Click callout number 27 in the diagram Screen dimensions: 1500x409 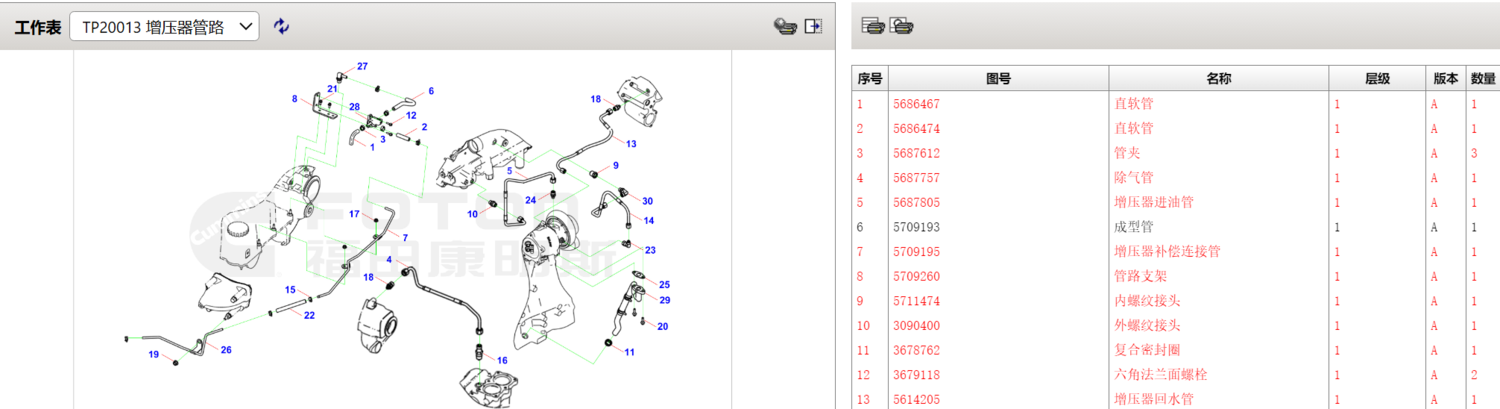tap(362, 66)
